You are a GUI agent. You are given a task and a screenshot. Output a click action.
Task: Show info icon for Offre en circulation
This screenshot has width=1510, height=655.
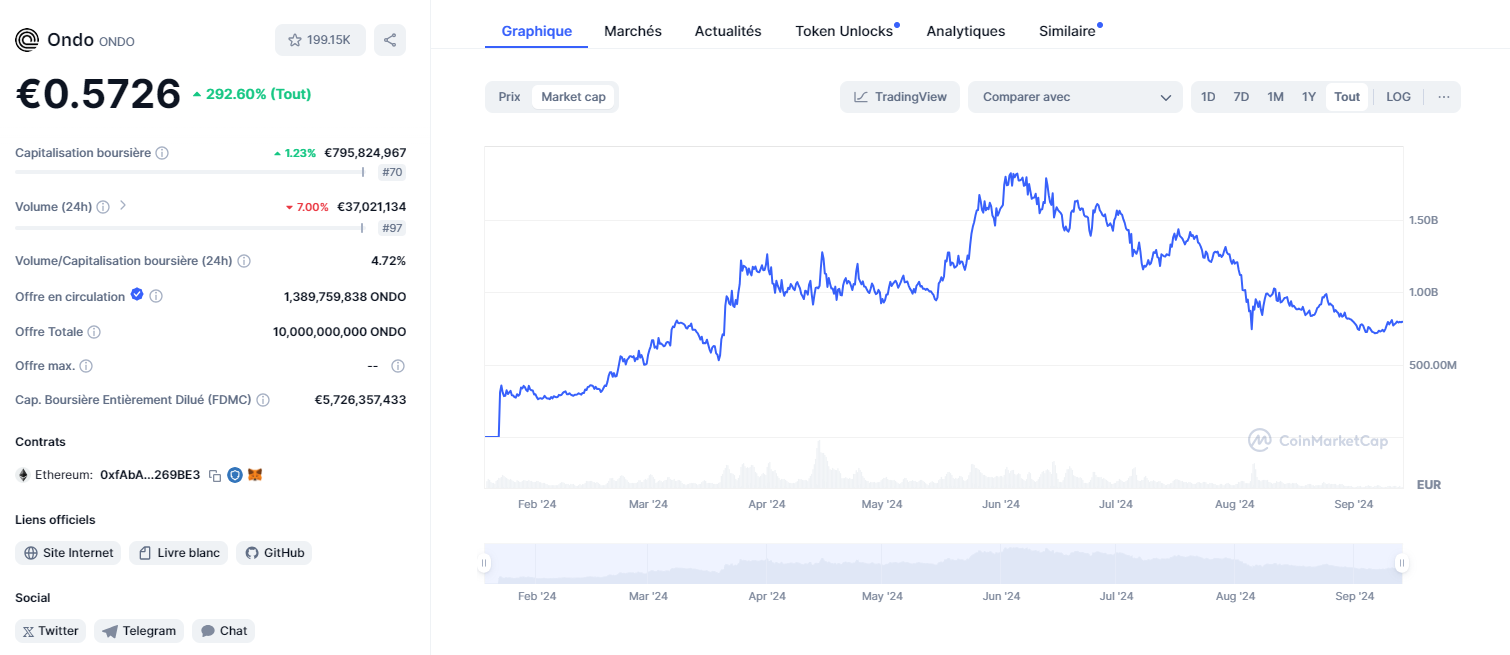[x=156, y=297]
